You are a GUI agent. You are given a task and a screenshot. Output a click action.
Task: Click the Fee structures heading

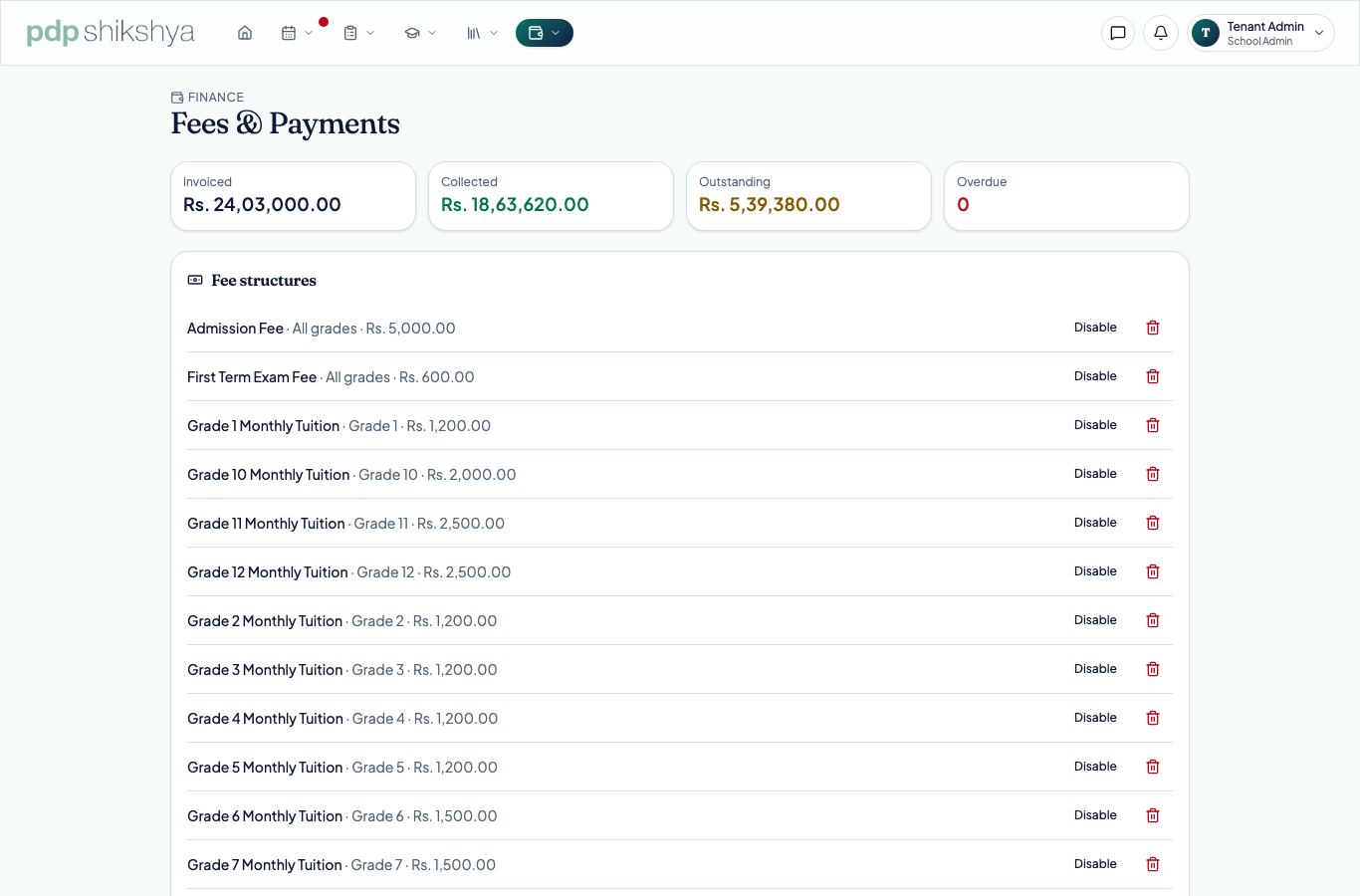(264, 281)
